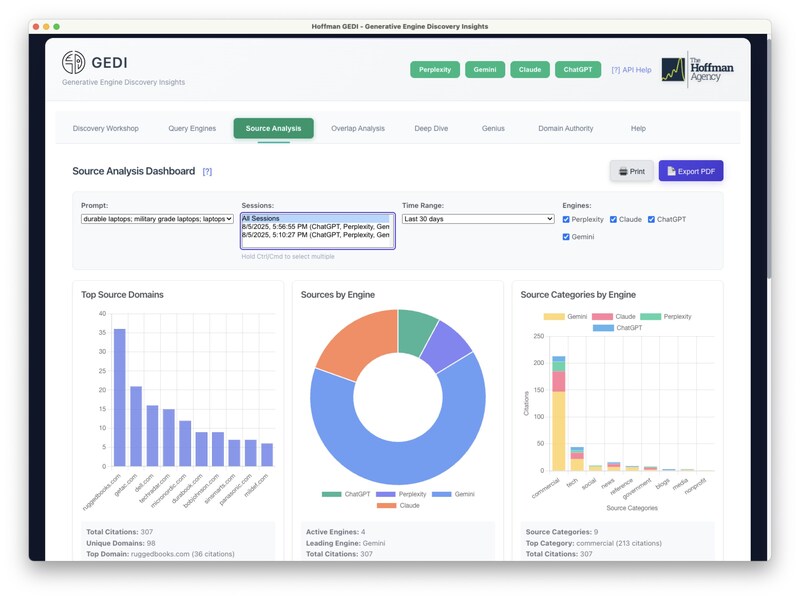
Task: Click the Export PDF button
Action: pyautogui.click(x=691, y=171)
